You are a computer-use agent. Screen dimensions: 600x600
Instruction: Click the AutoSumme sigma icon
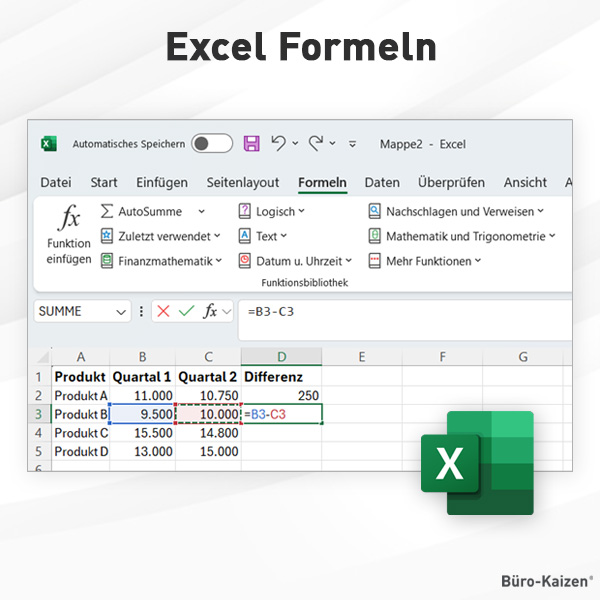pyautogui.click(x=107, y=211)
